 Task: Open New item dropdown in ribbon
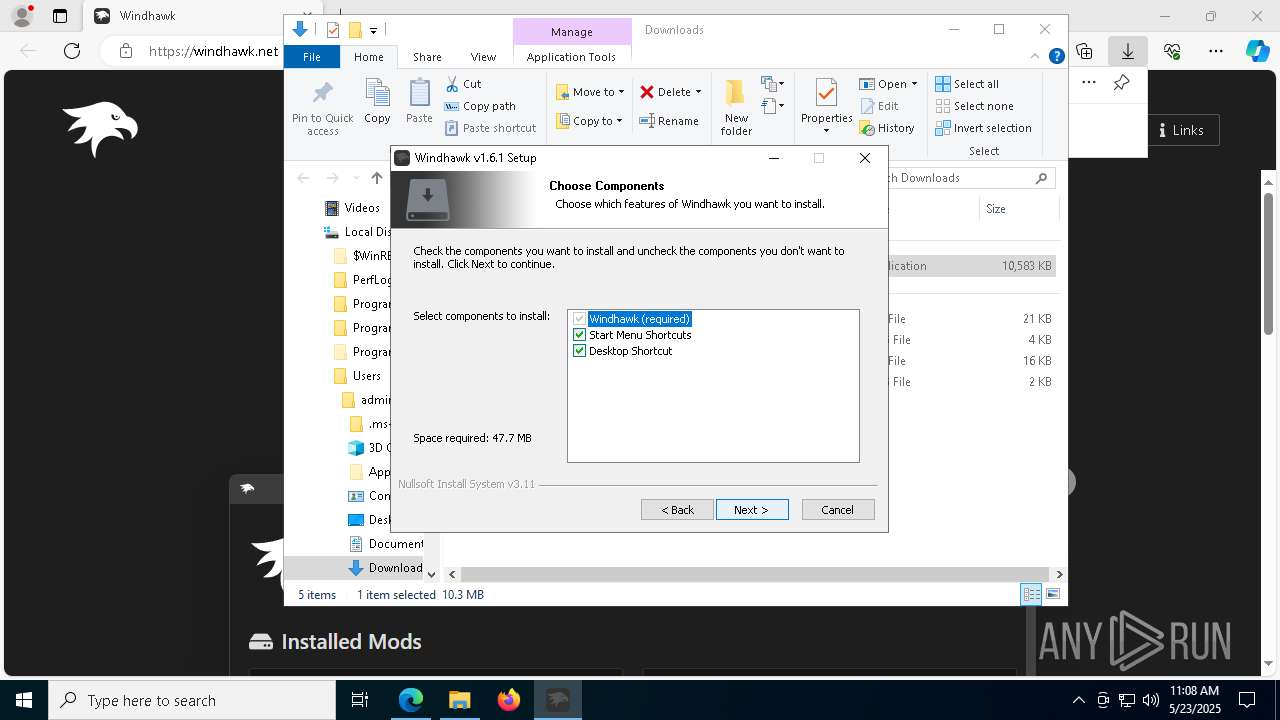(773, 84)
